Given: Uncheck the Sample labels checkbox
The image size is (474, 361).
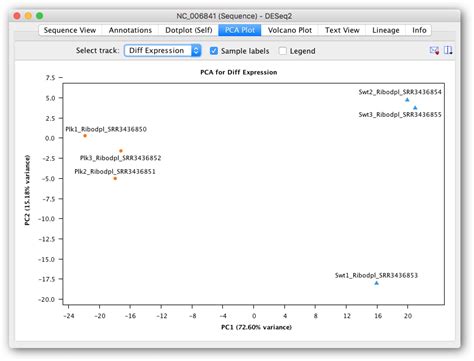Looking at the screenshot, I should 214,51.
